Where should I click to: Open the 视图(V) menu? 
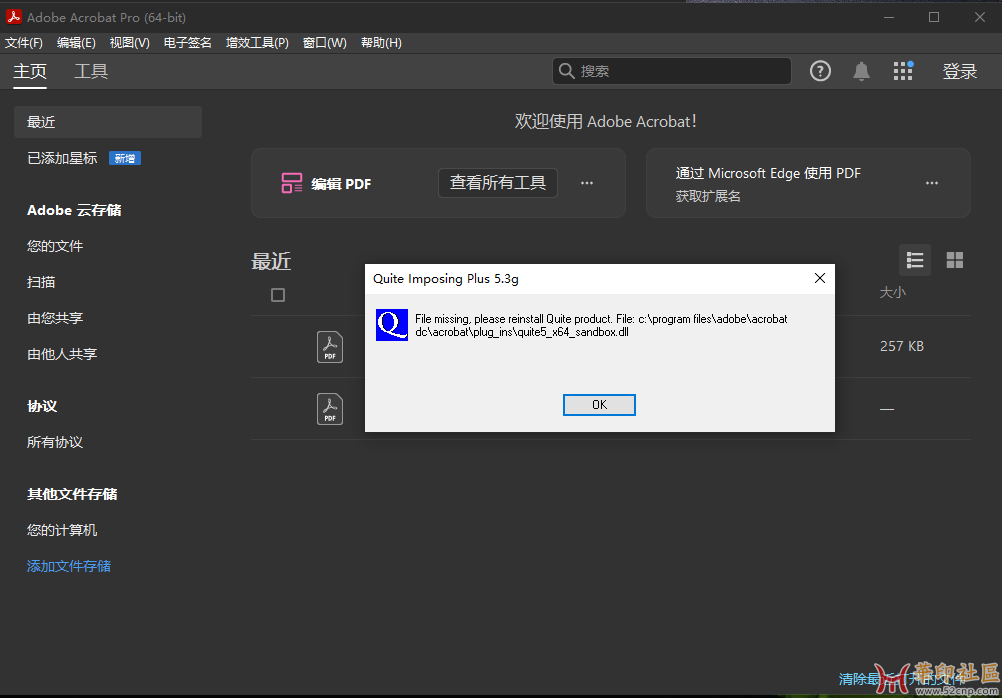130,43
